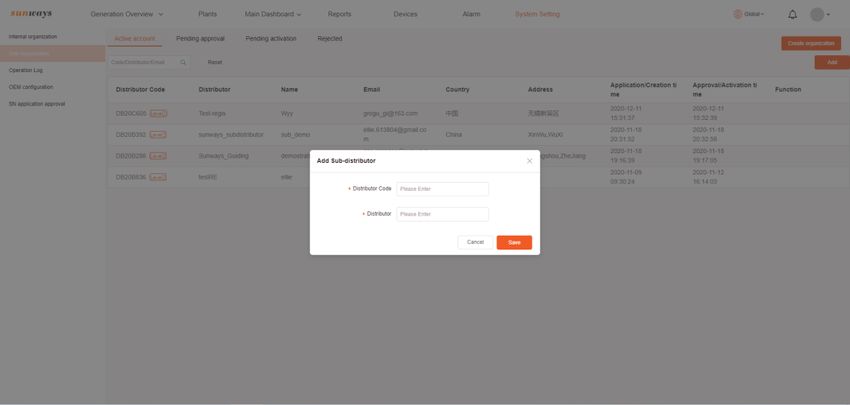The height and width of the screenshot is (405, 850).
Task: Switch to the Pending activation tab
Action: pyautogui.click(x=271, y=39)
